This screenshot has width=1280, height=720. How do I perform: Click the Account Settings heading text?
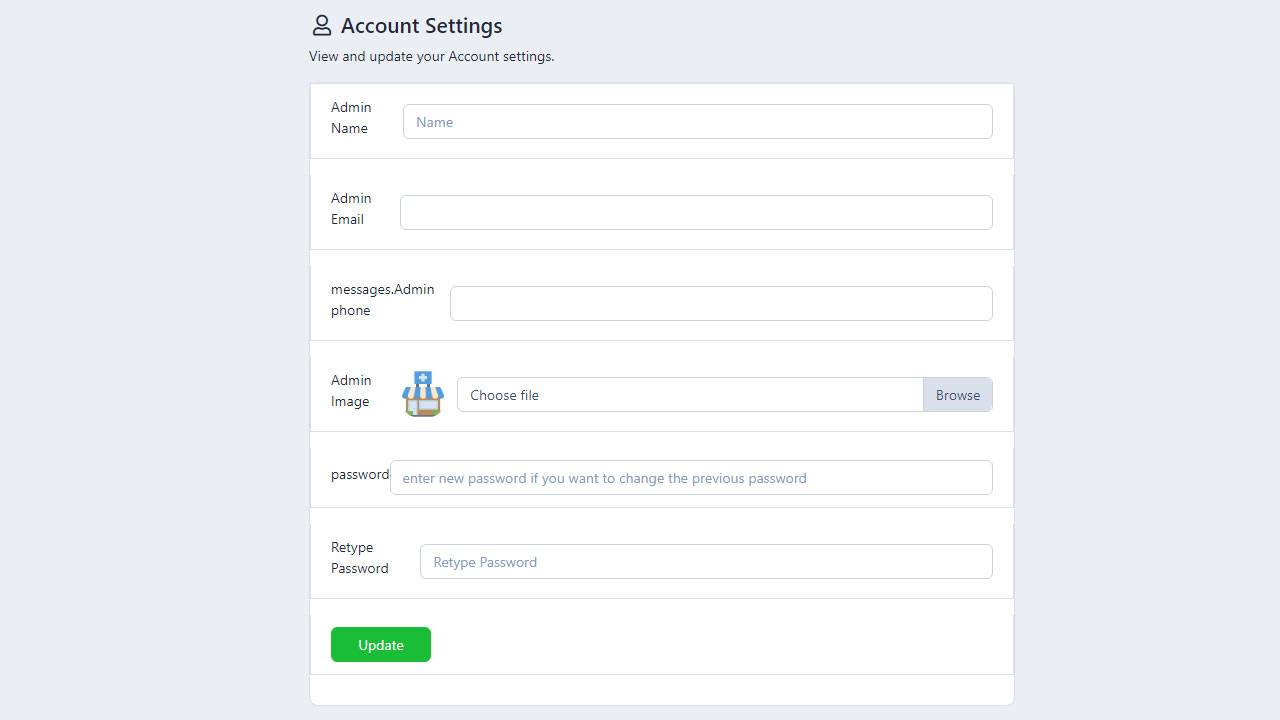(x=421, y=26)
